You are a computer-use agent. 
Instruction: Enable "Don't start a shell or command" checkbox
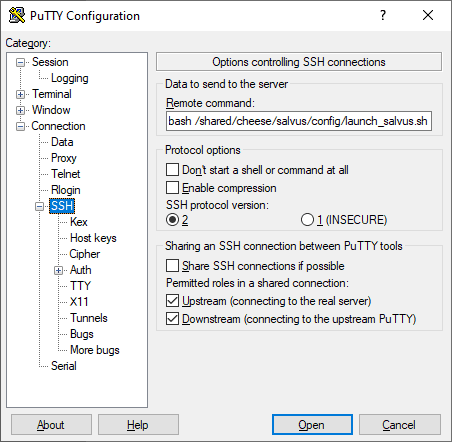[172, 169]
